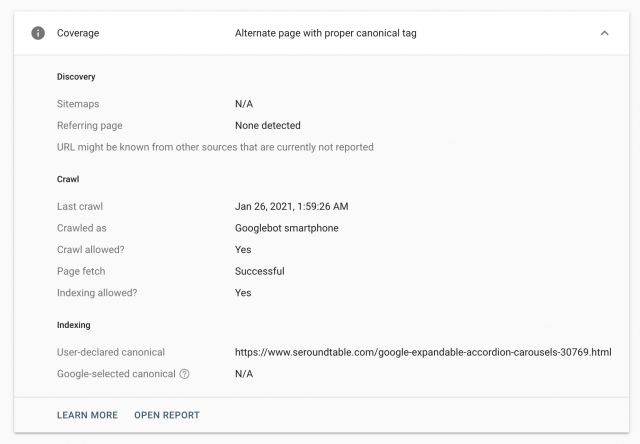Click the Discovery section heading

77,77
